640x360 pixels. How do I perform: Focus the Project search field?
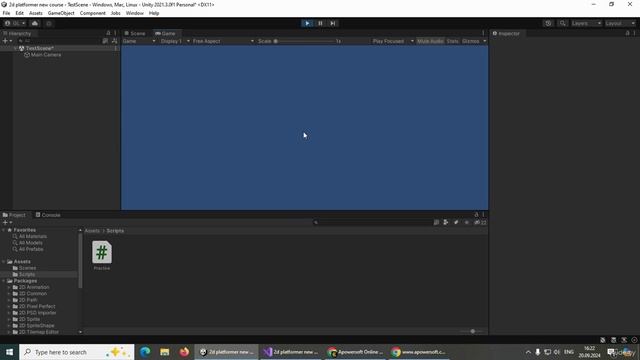coord(372,222)
